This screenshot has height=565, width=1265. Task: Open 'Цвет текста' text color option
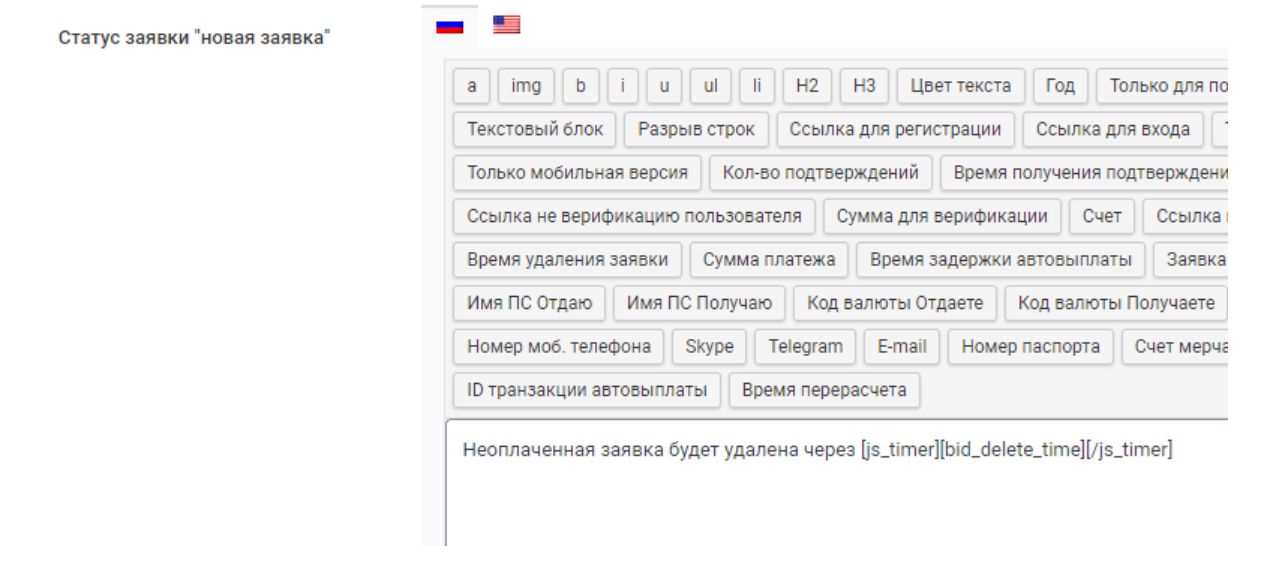[x=960, y=86]
